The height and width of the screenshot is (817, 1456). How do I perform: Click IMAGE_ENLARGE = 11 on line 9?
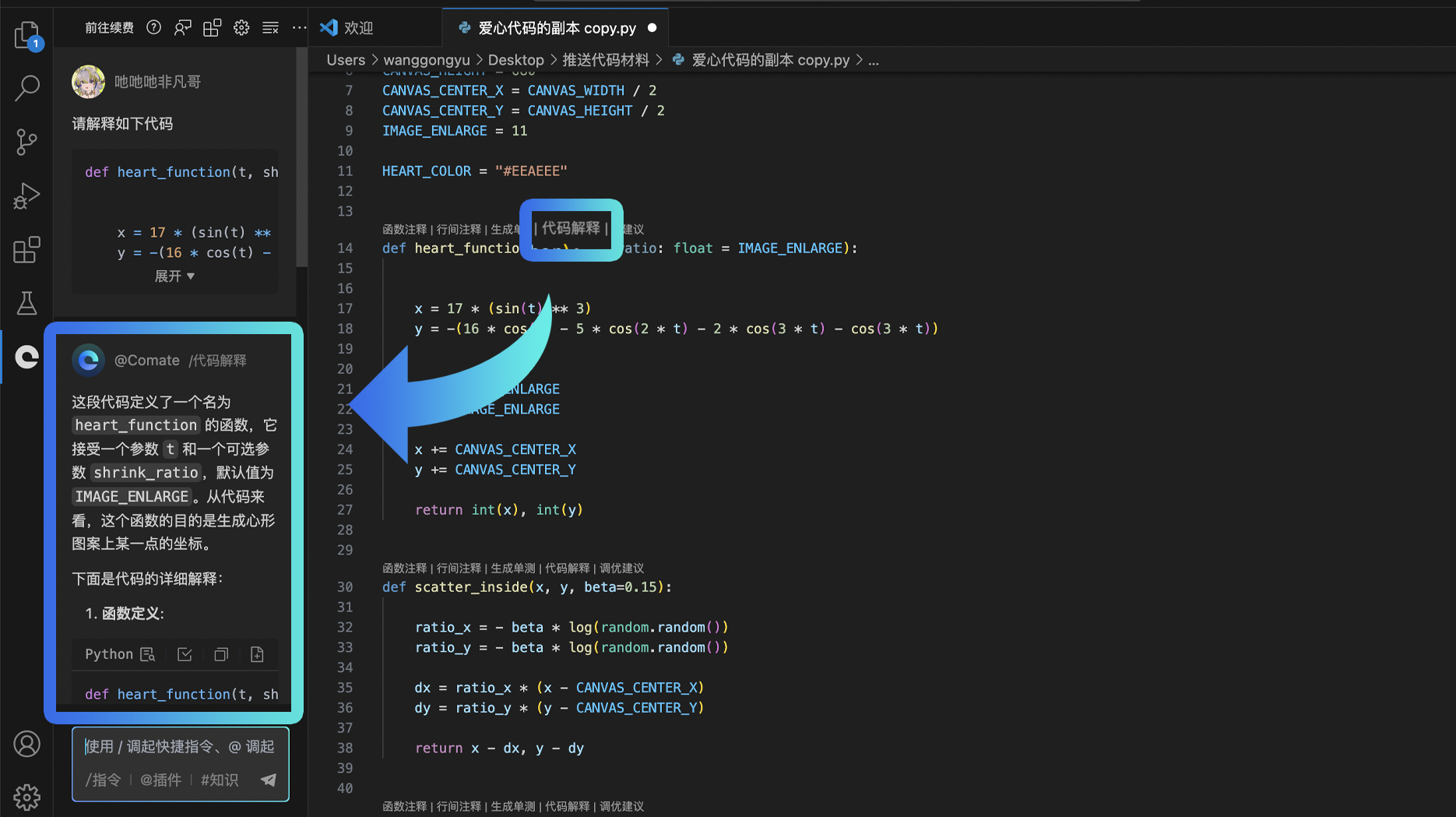455,131
